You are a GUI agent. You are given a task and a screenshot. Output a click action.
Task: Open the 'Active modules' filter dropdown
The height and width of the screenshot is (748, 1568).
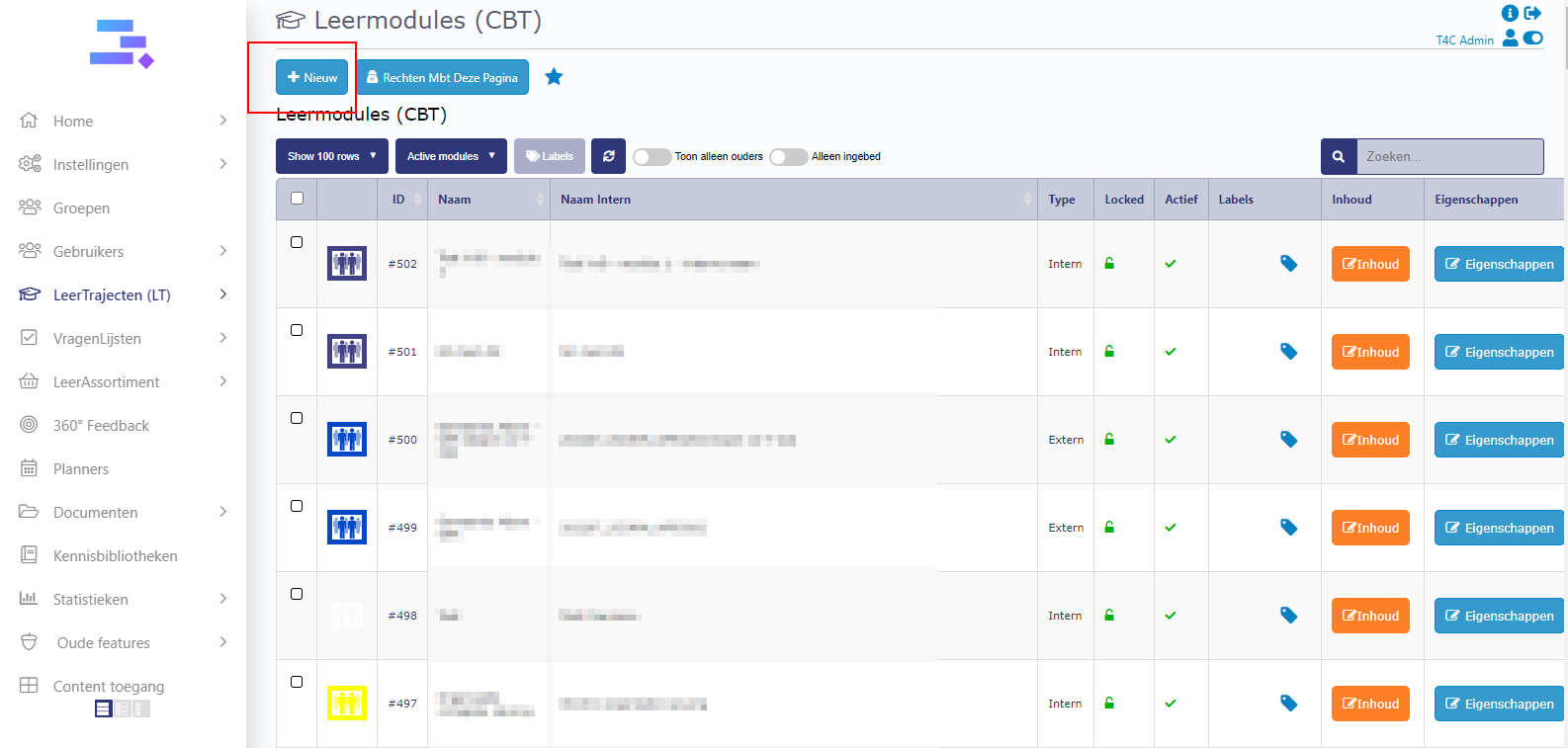(x=451, y=156)
